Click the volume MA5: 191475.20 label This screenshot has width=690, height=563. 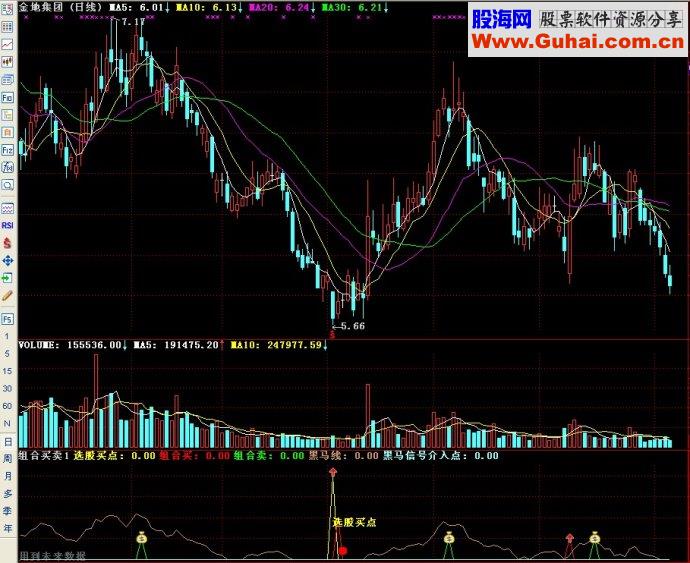179,345
